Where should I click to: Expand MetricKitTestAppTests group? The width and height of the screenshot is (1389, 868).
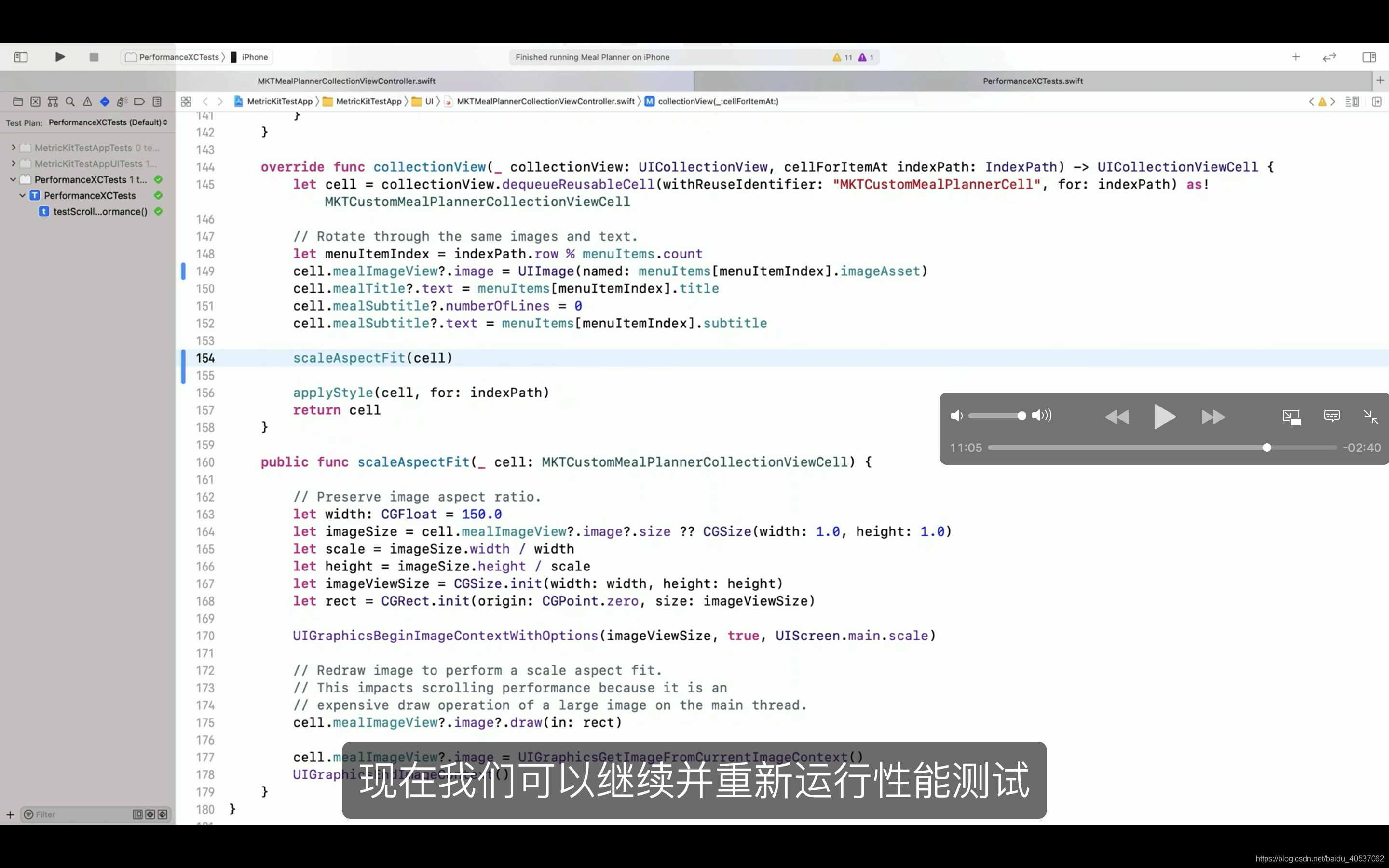tap(13, 148)
